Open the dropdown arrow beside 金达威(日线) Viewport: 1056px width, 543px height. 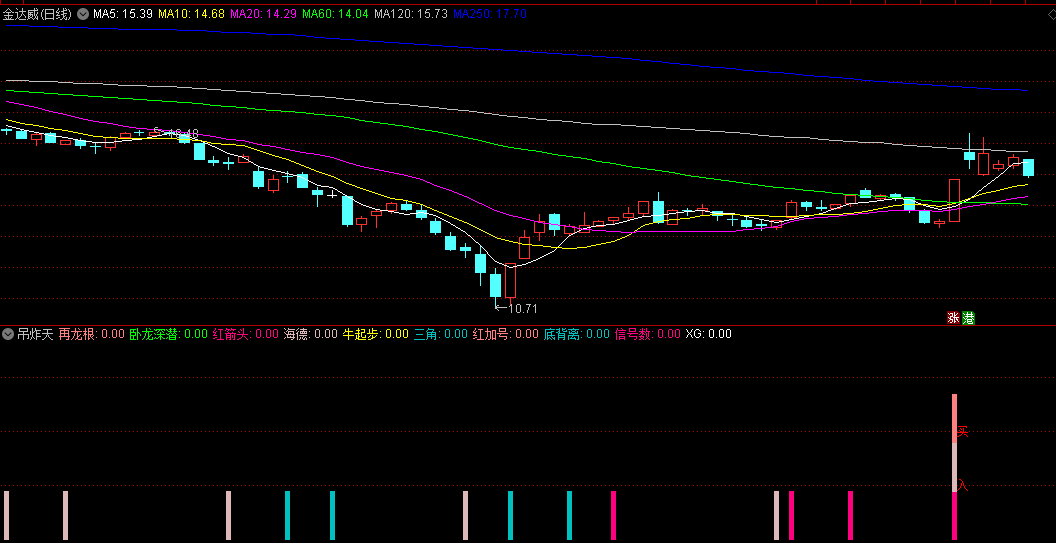[x=82, y=14]
